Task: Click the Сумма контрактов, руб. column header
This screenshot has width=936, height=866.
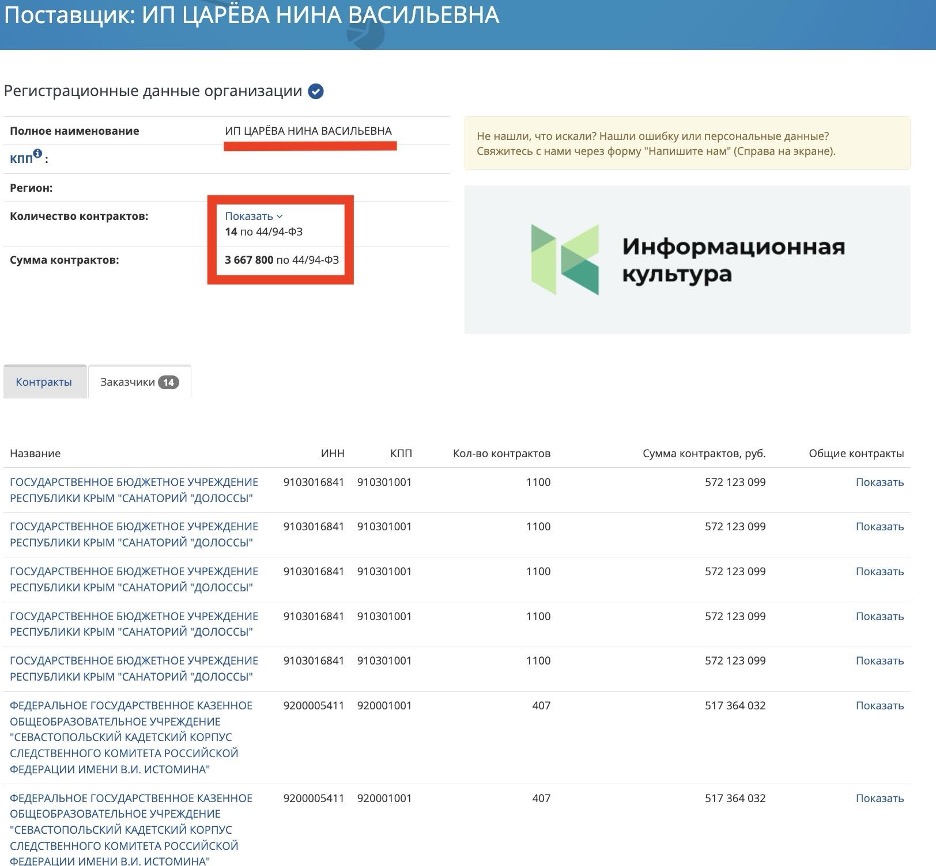Action: (x=703, y=453)
